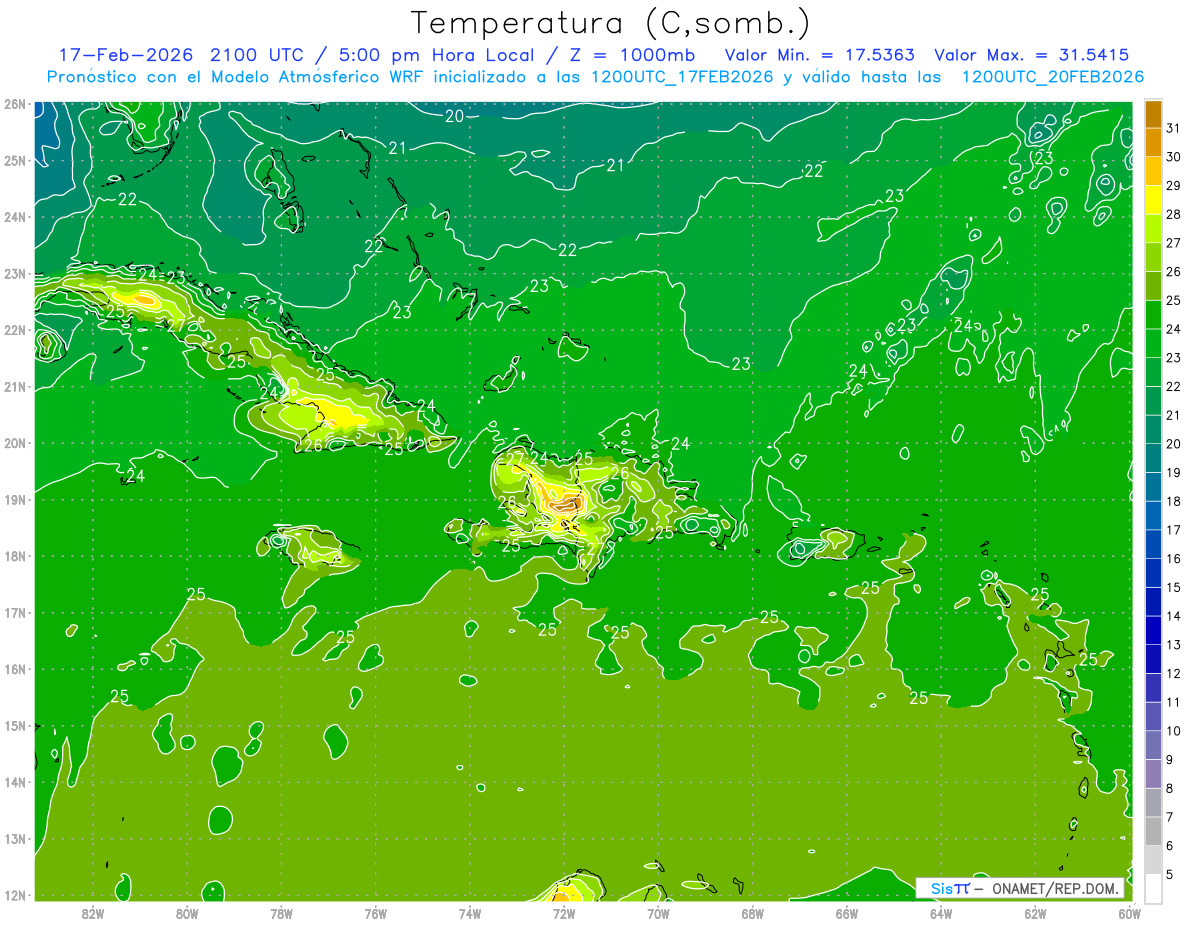The width and height of the screenshot is (1200, 927).
Task: Click the 20N latitude axis label
Action: (14, 443)
